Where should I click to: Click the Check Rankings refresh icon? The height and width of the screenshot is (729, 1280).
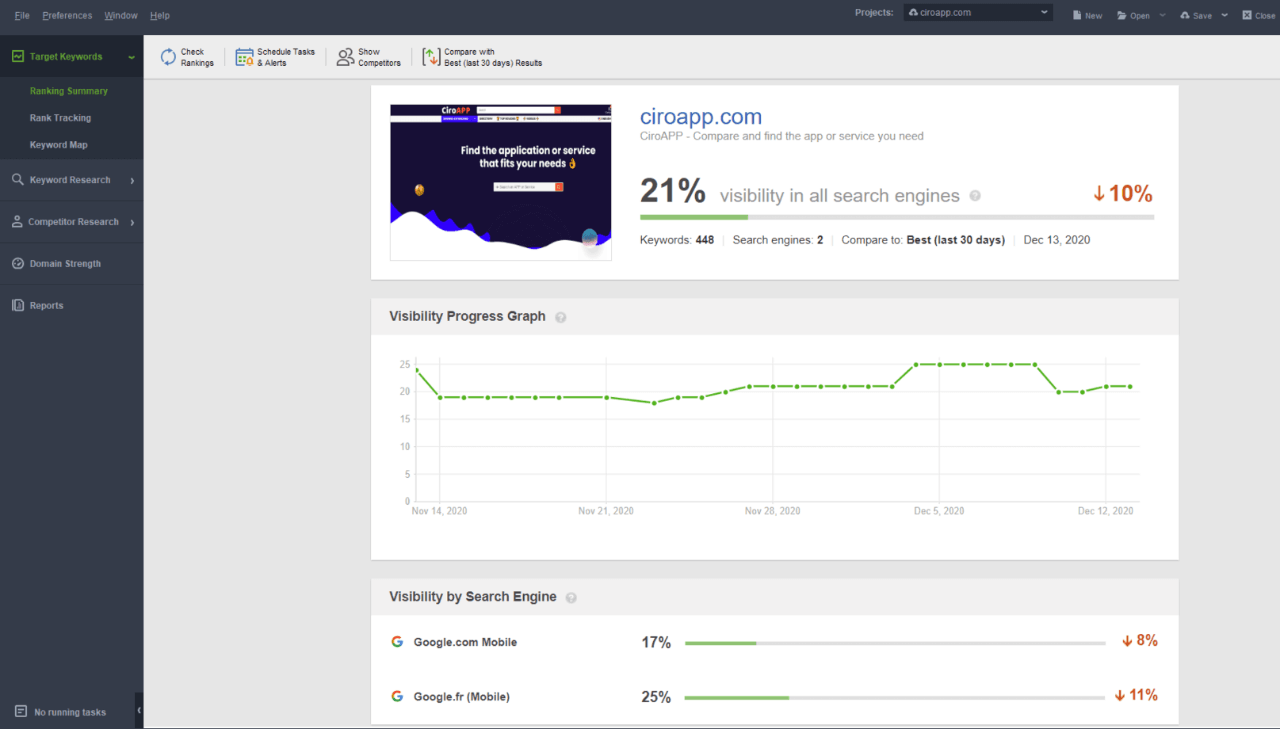pyautogui.click(x=168, y=57)
